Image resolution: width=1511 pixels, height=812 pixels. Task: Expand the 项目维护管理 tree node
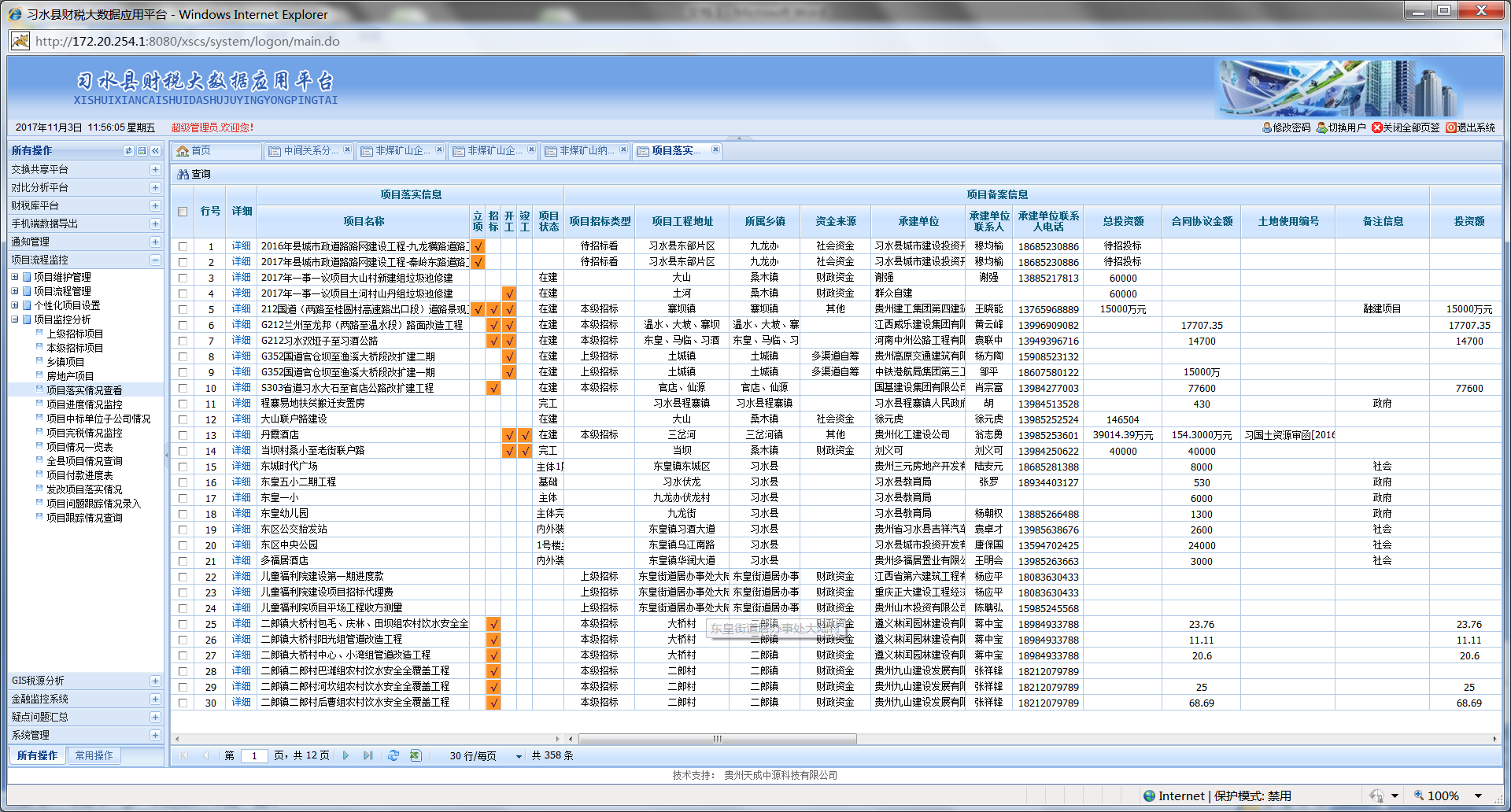coord(15,277)
